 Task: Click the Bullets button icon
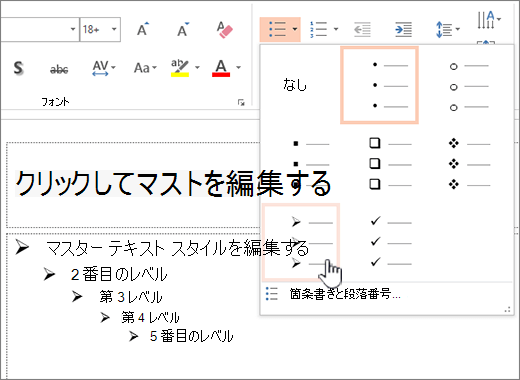coord(277,29)
